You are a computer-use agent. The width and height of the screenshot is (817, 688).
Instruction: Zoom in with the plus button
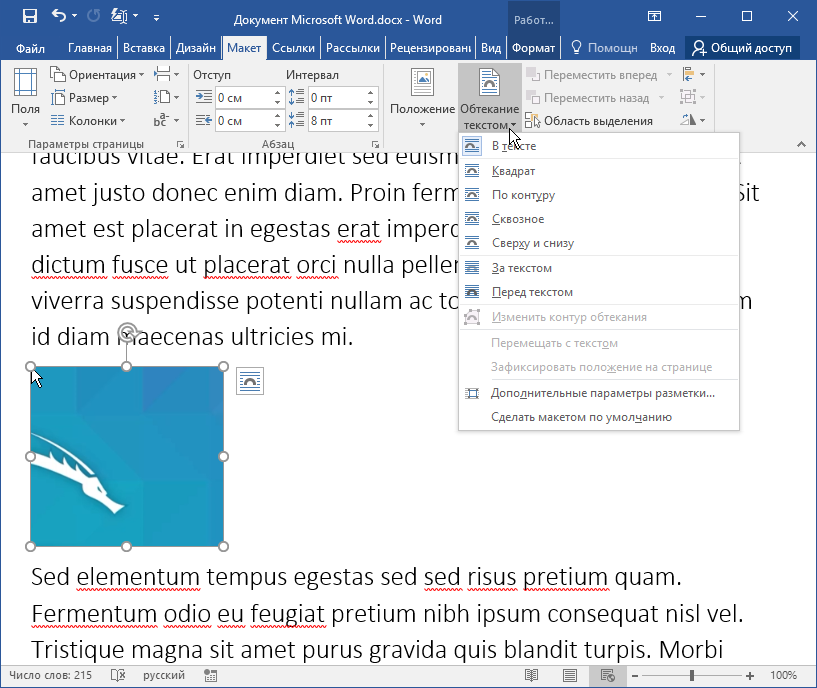pyautogui.click(x=749, y=676)
